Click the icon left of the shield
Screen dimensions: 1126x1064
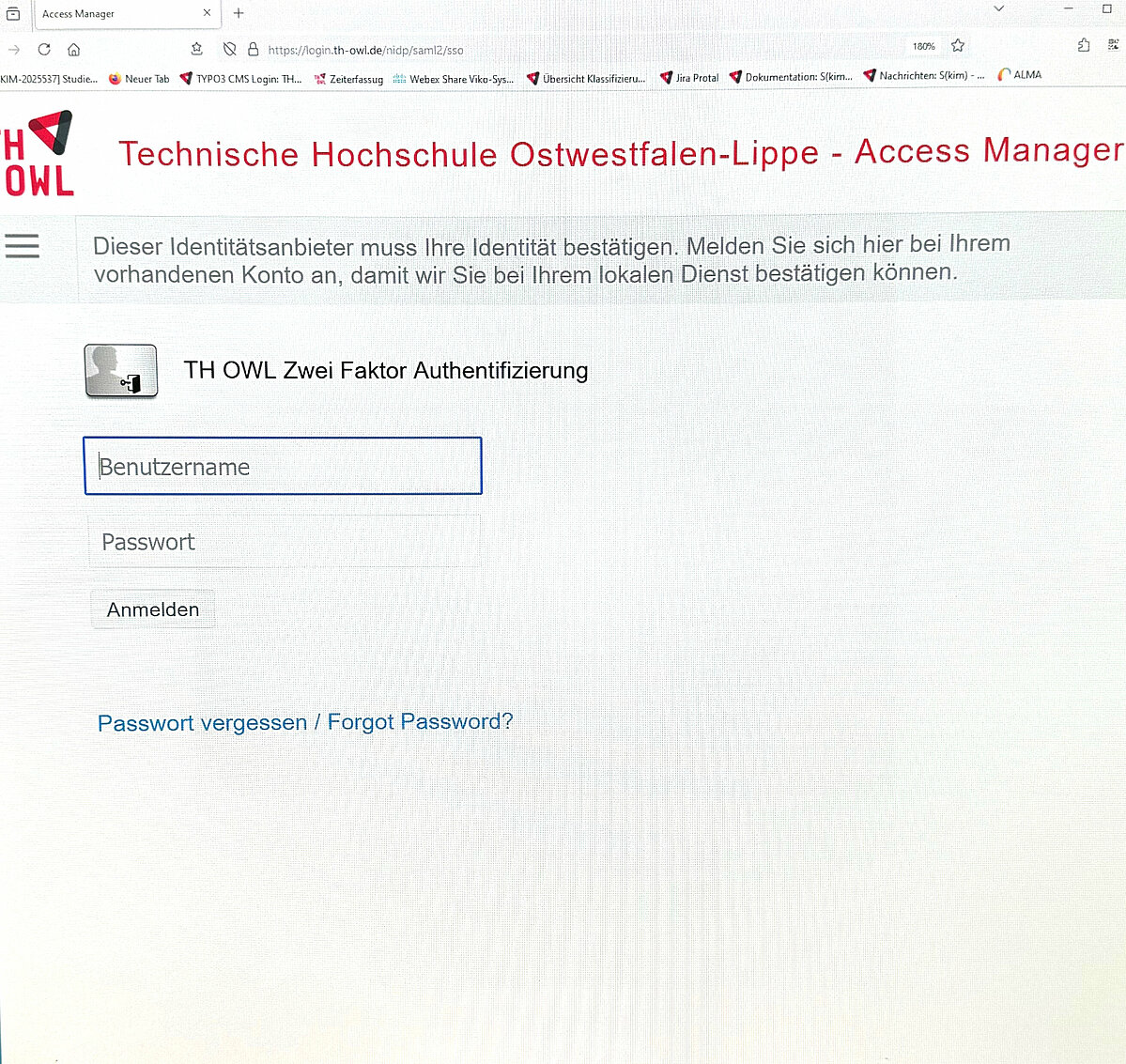197,49
